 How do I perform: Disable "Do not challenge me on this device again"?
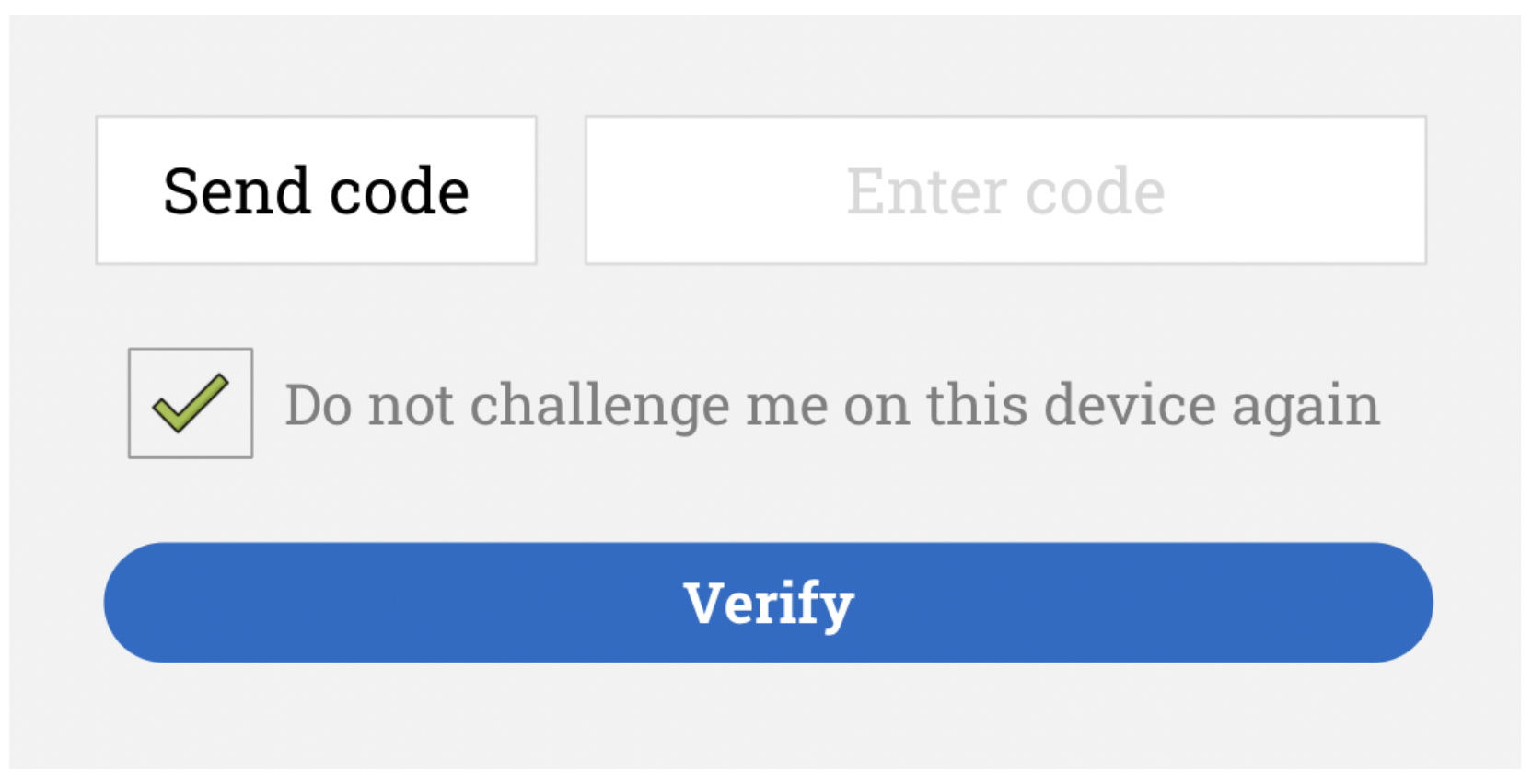[191, 403]
